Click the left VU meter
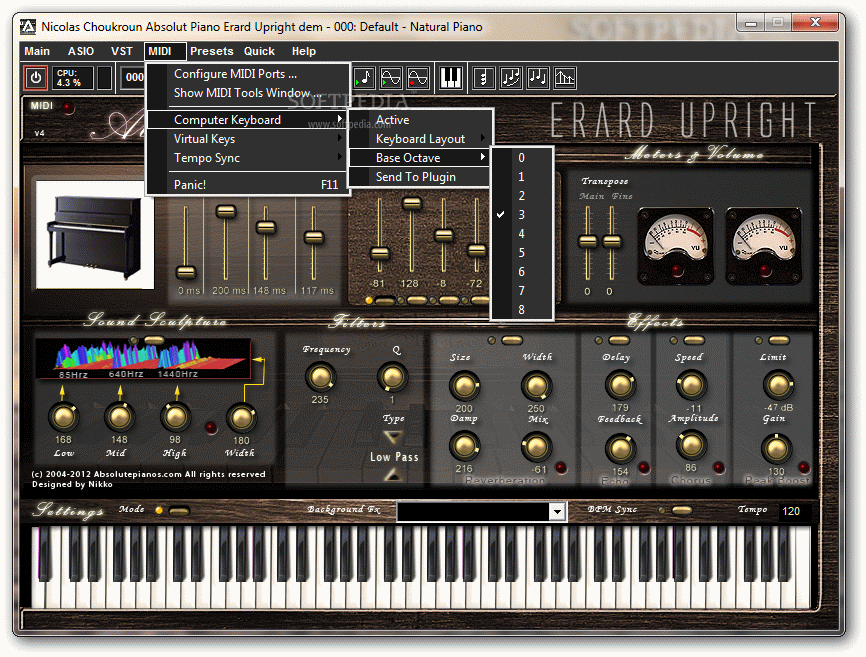This screenshot has height=657, width=866. tap(675, 246)
